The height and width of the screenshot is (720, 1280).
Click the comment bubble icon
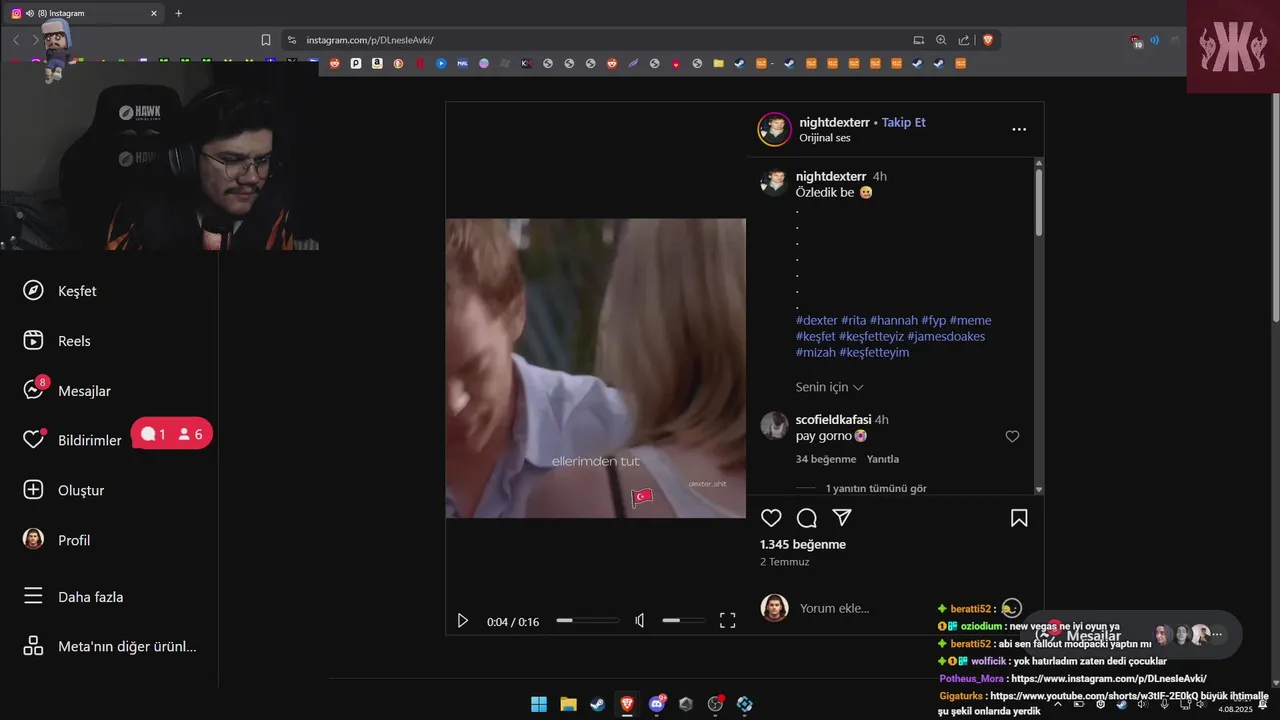[807, 518]
